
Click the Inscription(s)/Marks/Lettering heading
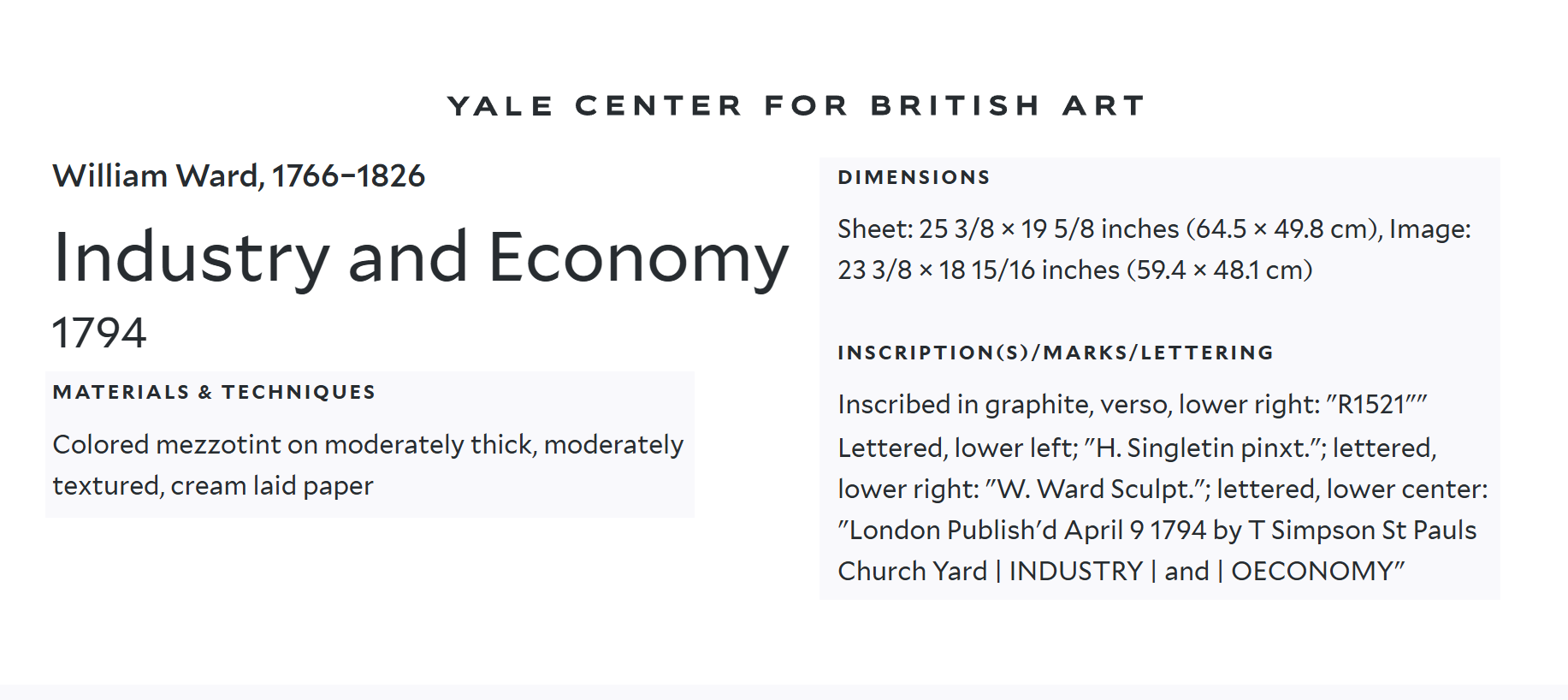pyautogui.click(x=1056, y=353)
